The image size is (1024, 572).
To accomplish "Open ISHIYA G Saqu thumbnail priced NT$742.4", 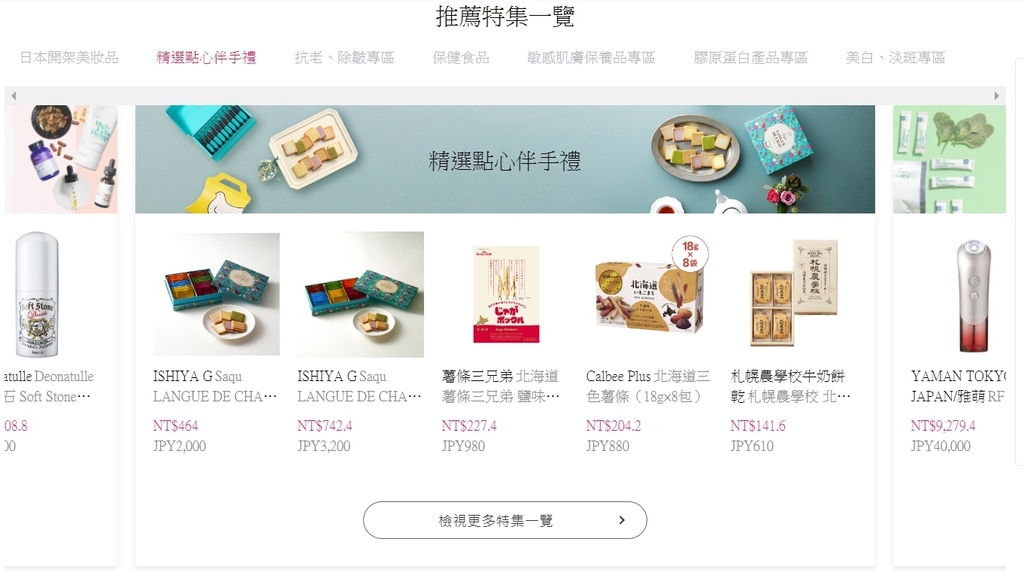I will click(360, 294).
